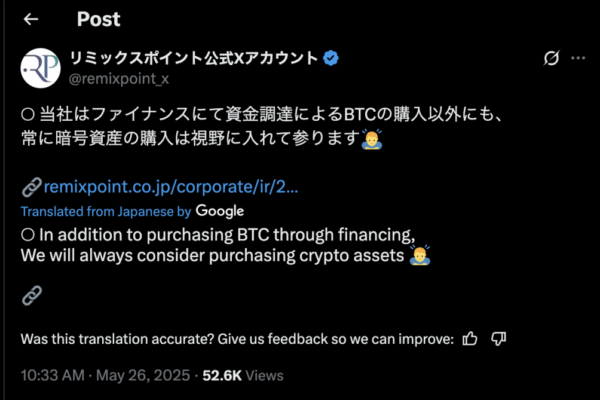Click the chain icon beside remixpoint.co.jp URL
This screenshot has height=400, width=600.
click(x=31, y=187)
